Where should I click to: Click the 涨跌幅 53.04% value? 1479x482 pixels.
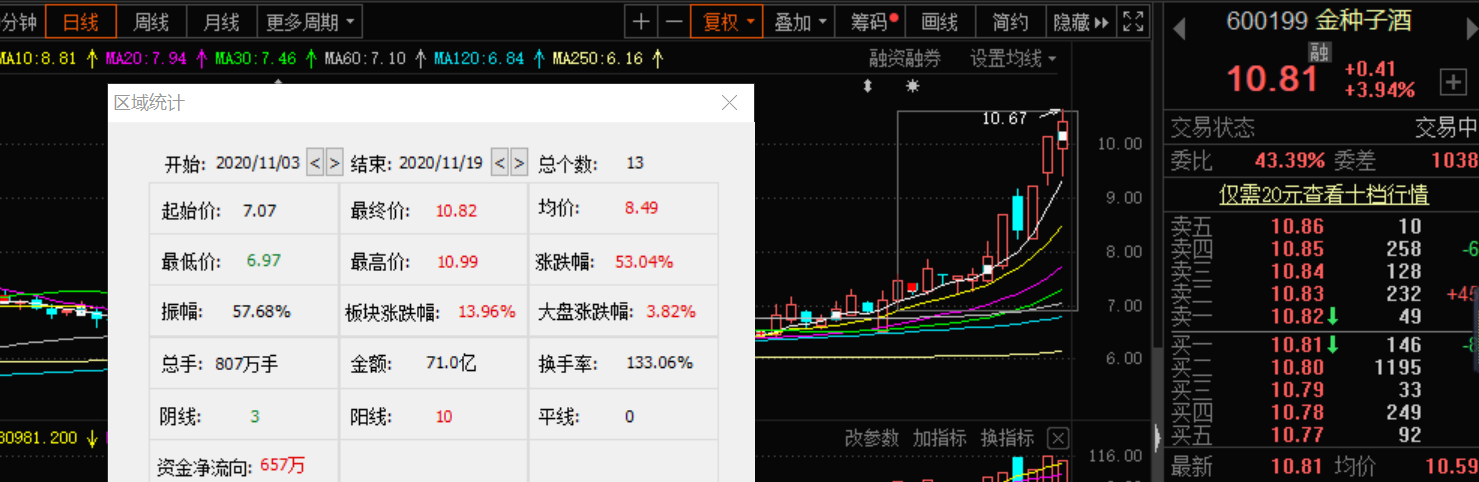click(645, 262)
